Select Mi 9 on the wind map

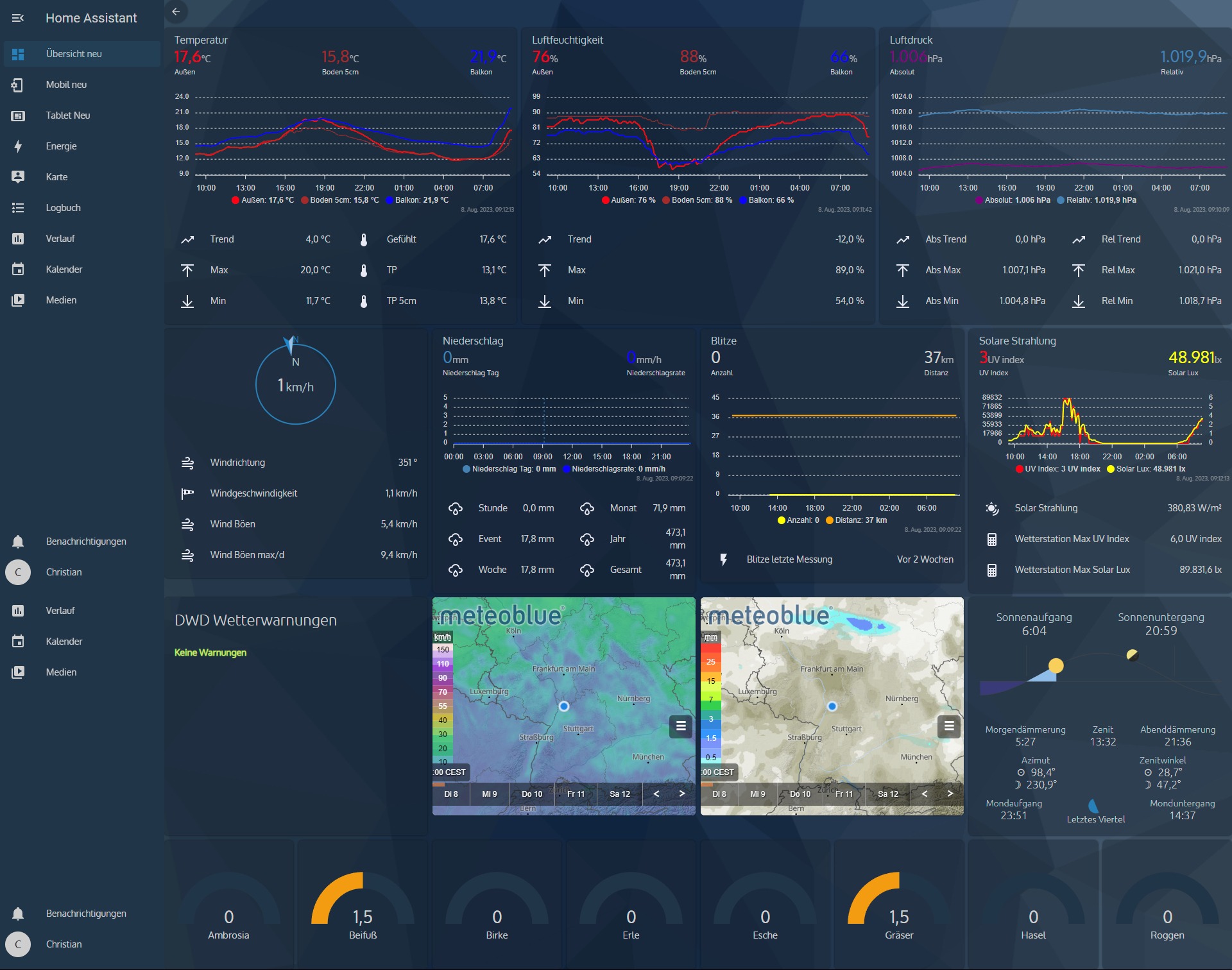490,794
